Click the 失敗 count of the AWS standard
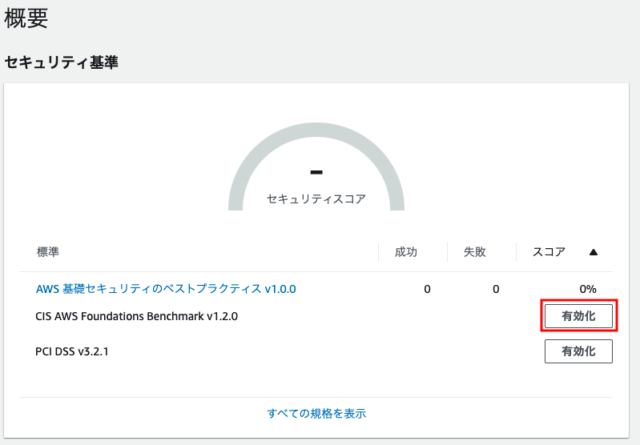Screen dimensions: 640x445 [x=496, y=289]
